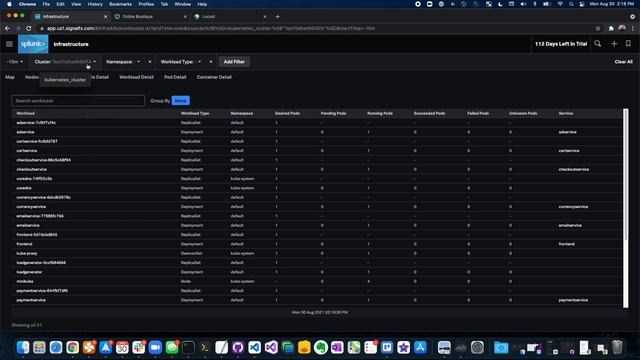Click the 112 Days Left in Trial link
Viewport: 640px width, 360px height.
pyautogui.click(x=561, y=44)
